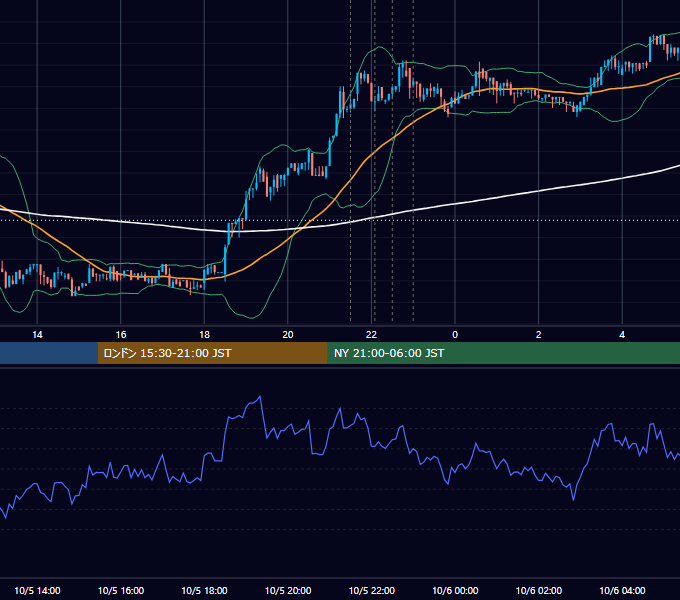Click the 10/6 02:00 date label
Image resolution: width=680 pixels, height=600 pixels.
point(539,590)
